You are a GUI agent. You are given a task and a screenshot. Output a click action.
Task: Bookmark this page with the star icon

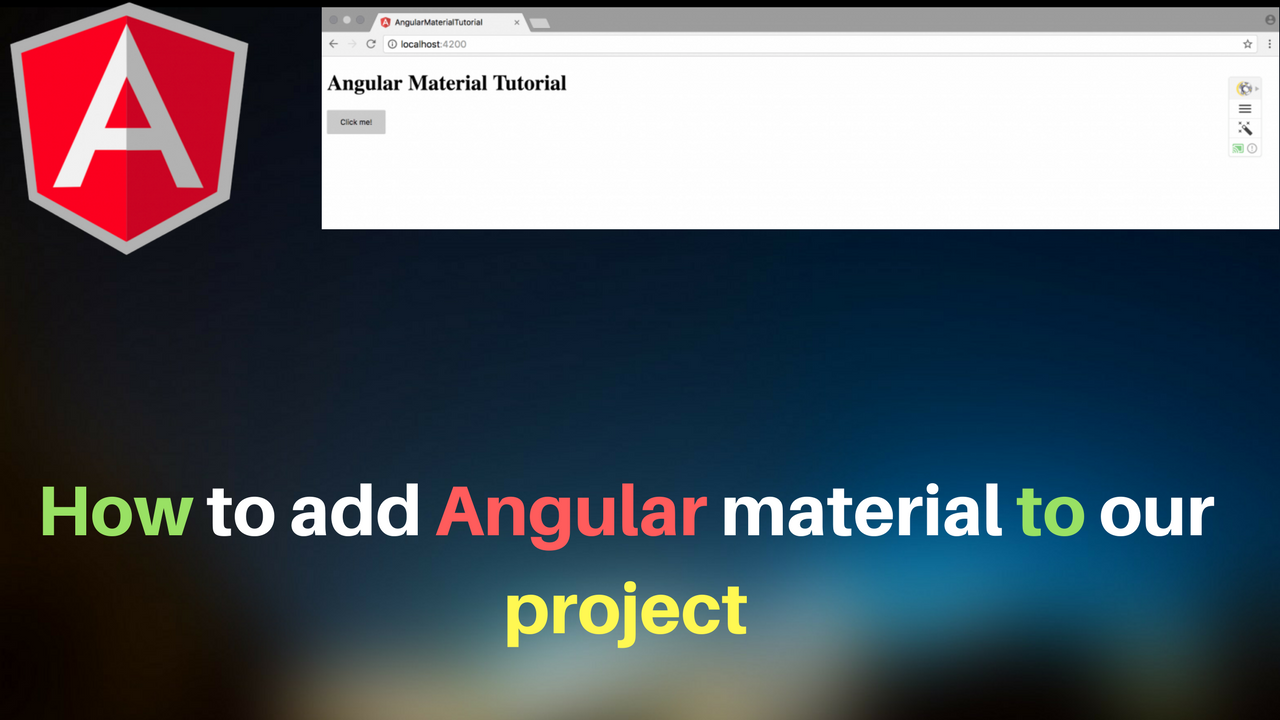(1247, 44)
